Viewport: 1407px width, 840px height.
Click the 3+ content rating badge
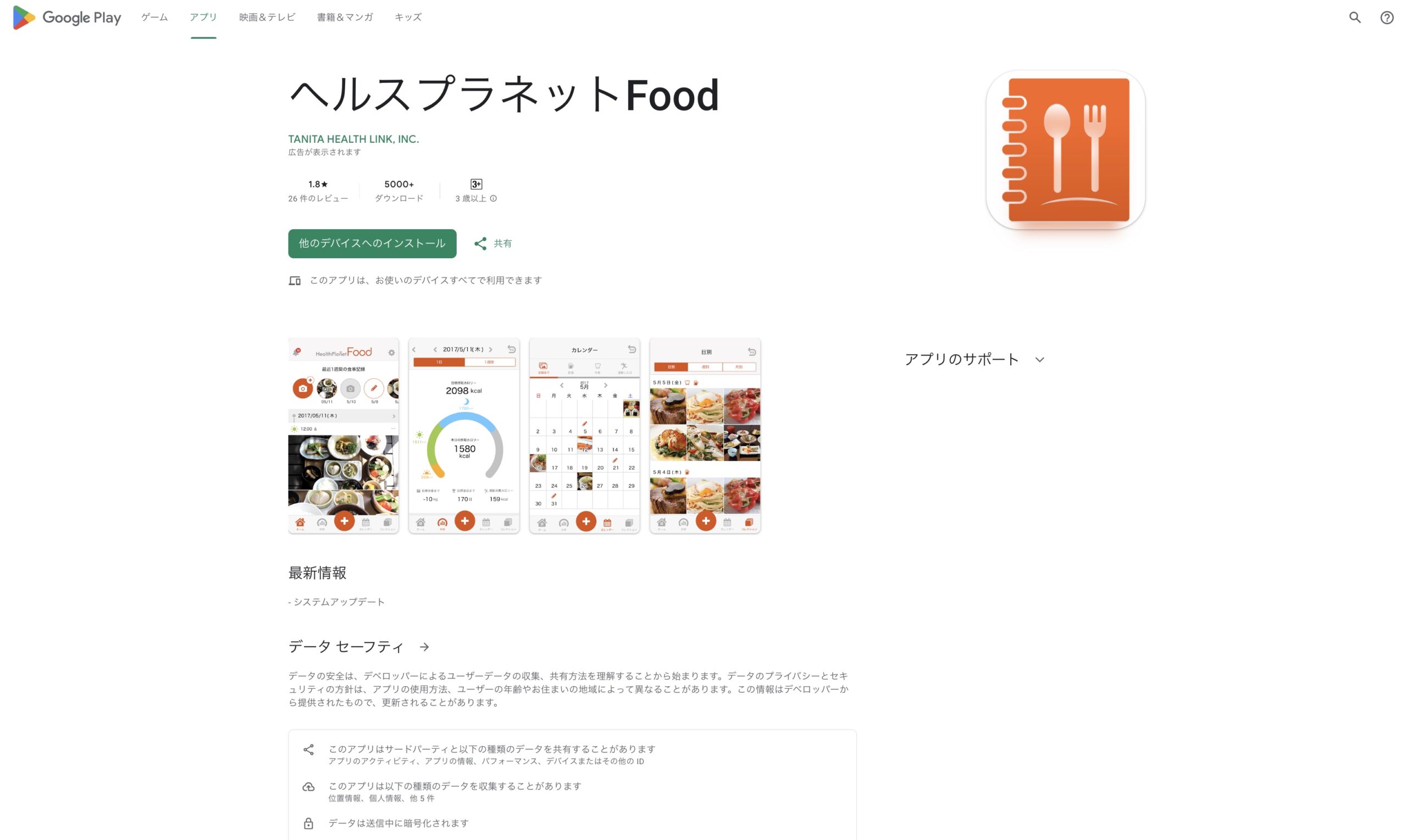pos(476,184)
